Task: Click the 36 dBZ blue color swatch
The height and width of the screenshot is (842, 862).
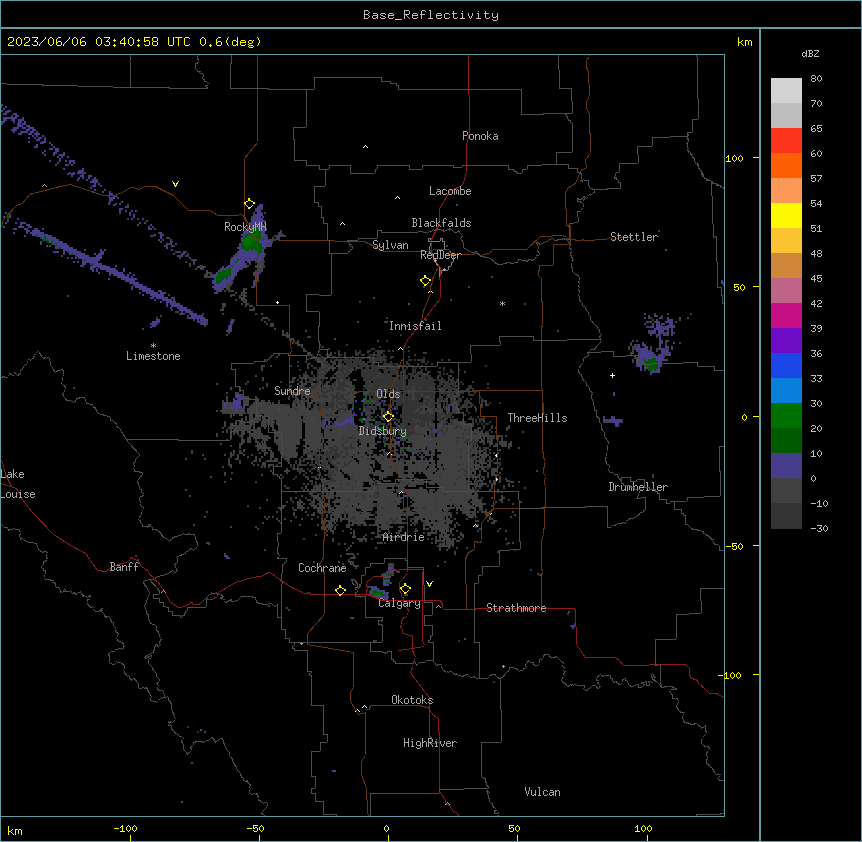Action: click(x=786, y=365)
